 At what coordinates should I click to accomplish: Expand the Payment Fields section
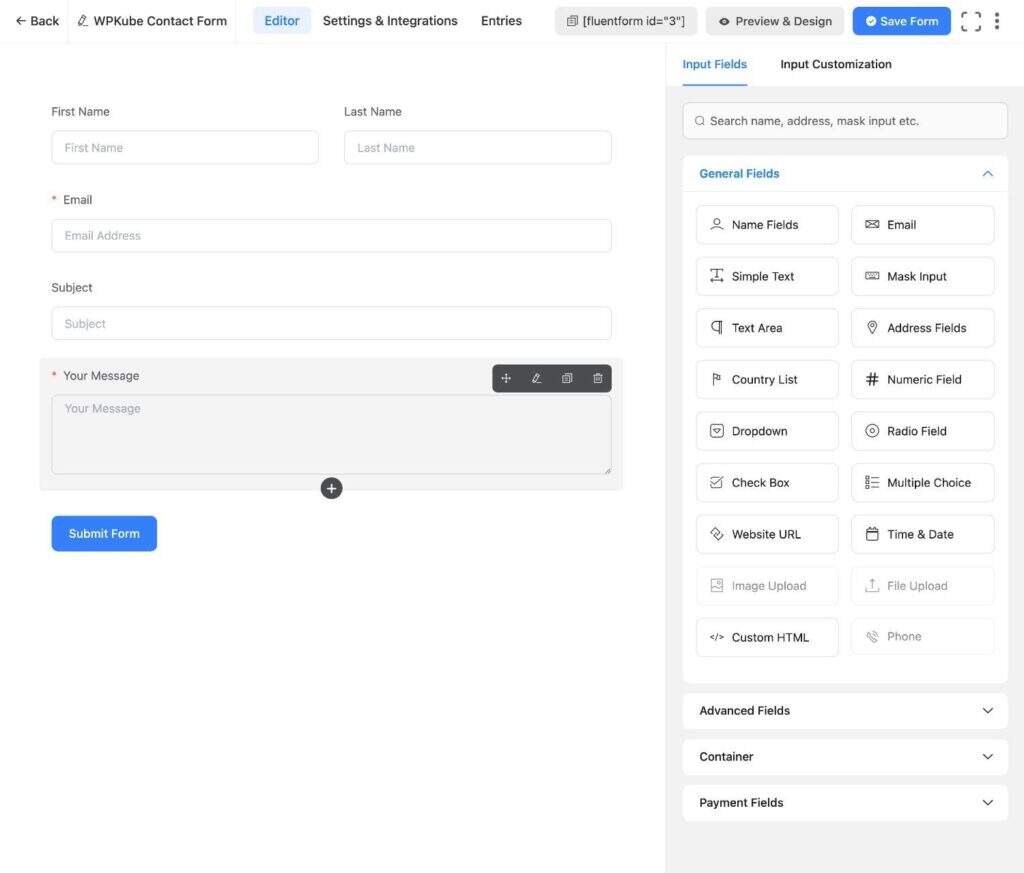pyautogui.click(x=845, y=803)
